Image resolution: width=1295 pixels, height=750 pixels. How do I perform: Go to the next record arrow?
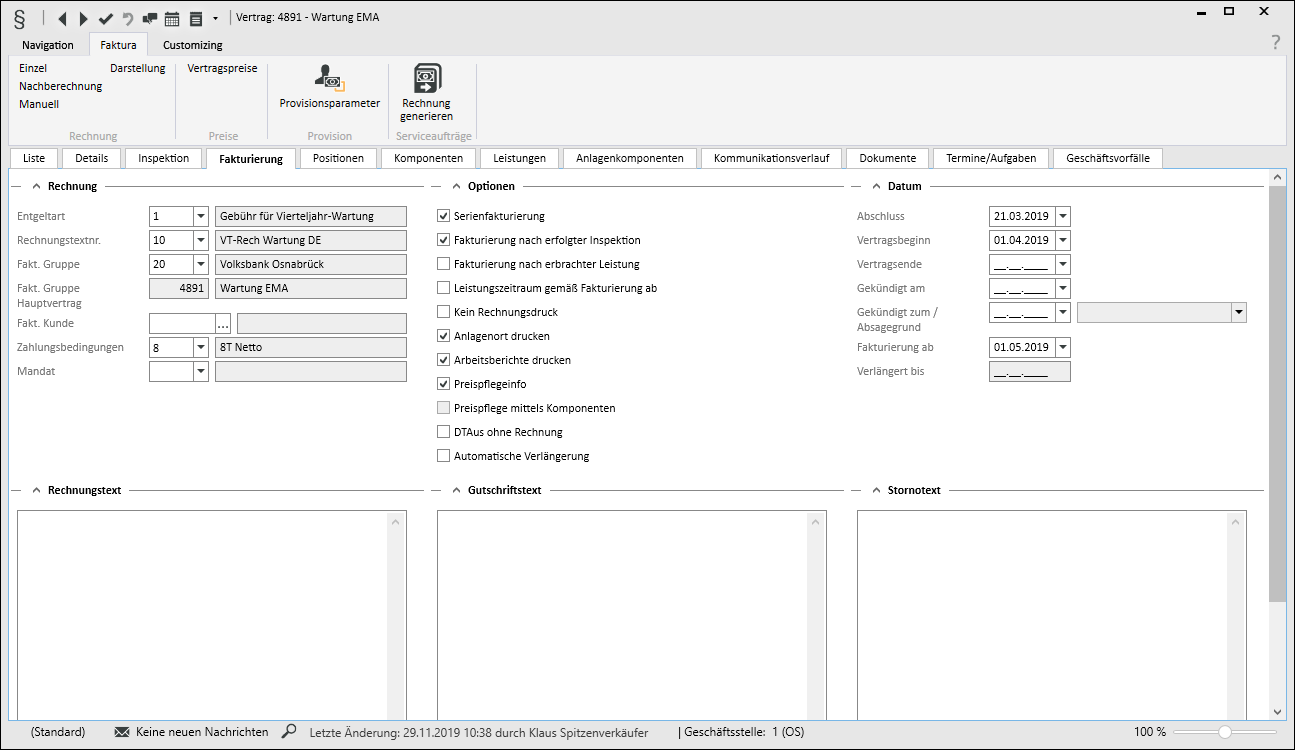pos(84,18)
